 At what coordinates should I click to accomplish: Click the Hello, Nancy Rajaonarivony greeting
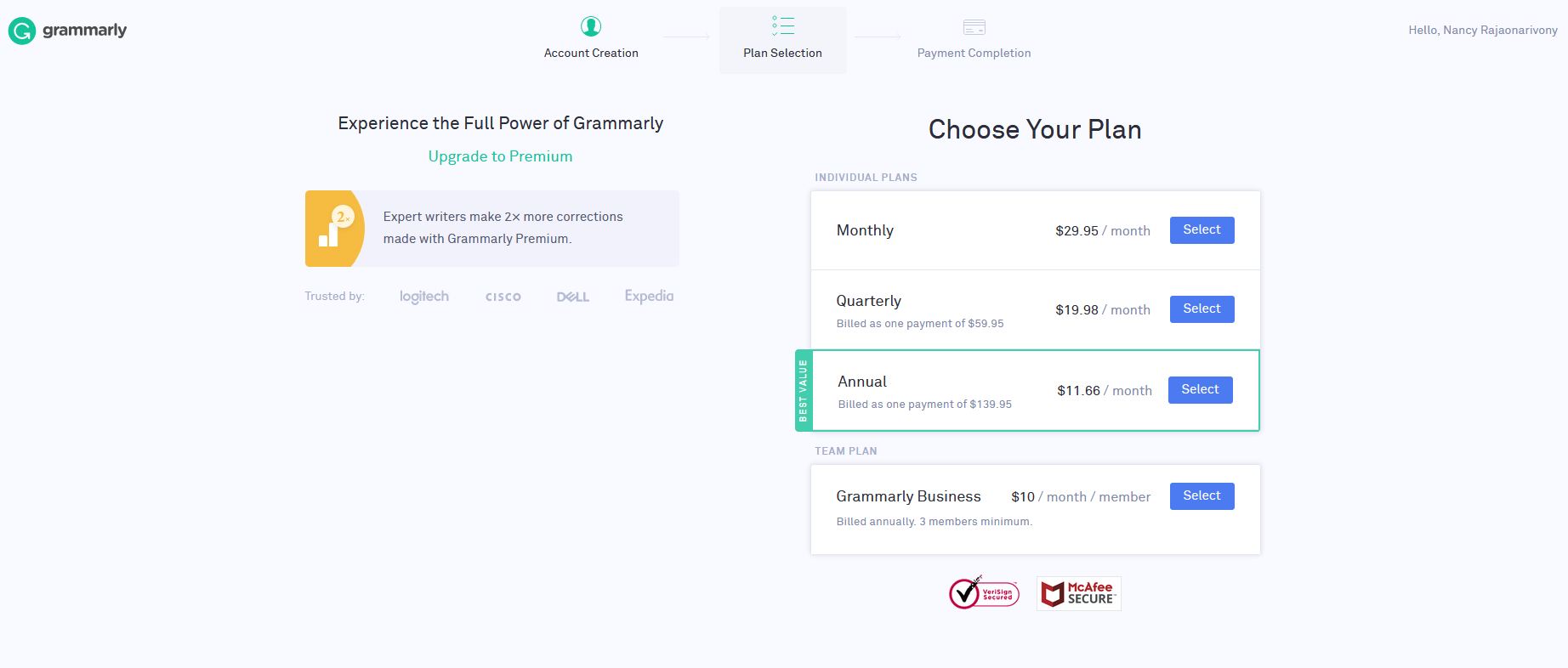(1483, 30)
